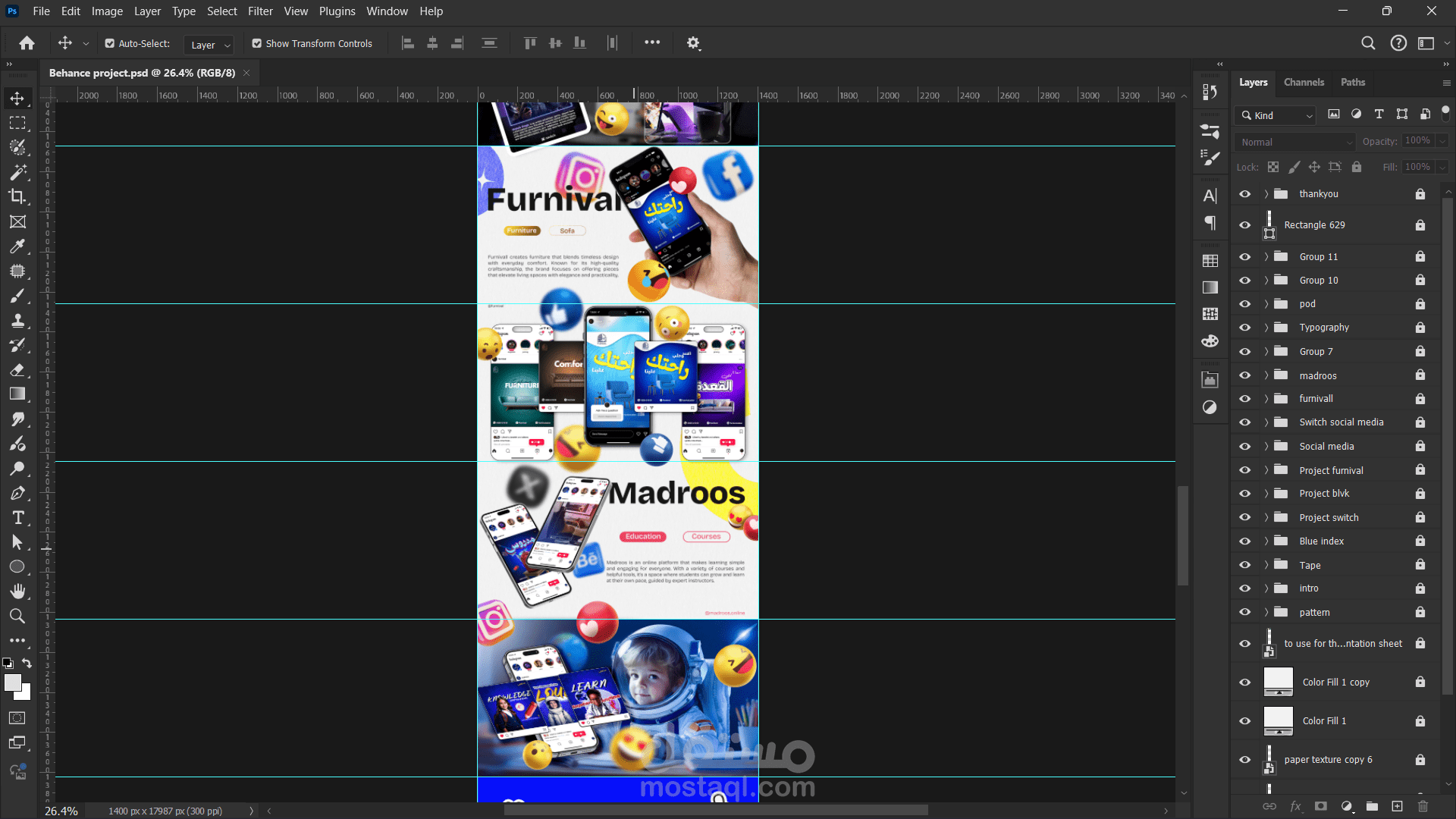Open the Filter menu
Screen dimensions: 1456x819
coord(260,11)
